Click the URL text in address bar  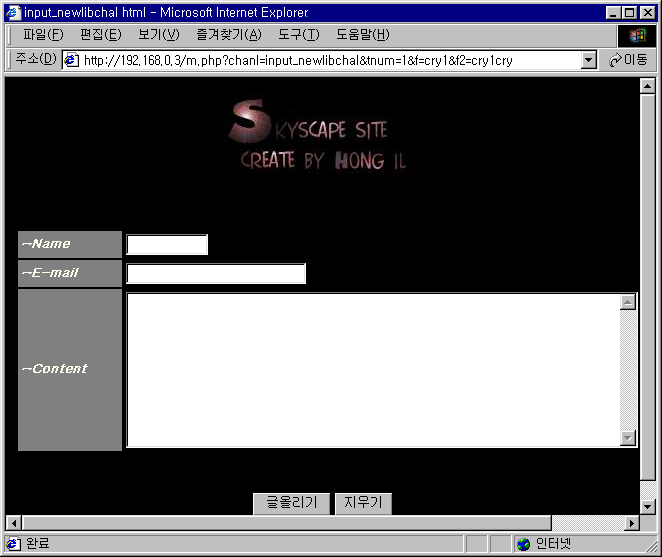(298, 60)
